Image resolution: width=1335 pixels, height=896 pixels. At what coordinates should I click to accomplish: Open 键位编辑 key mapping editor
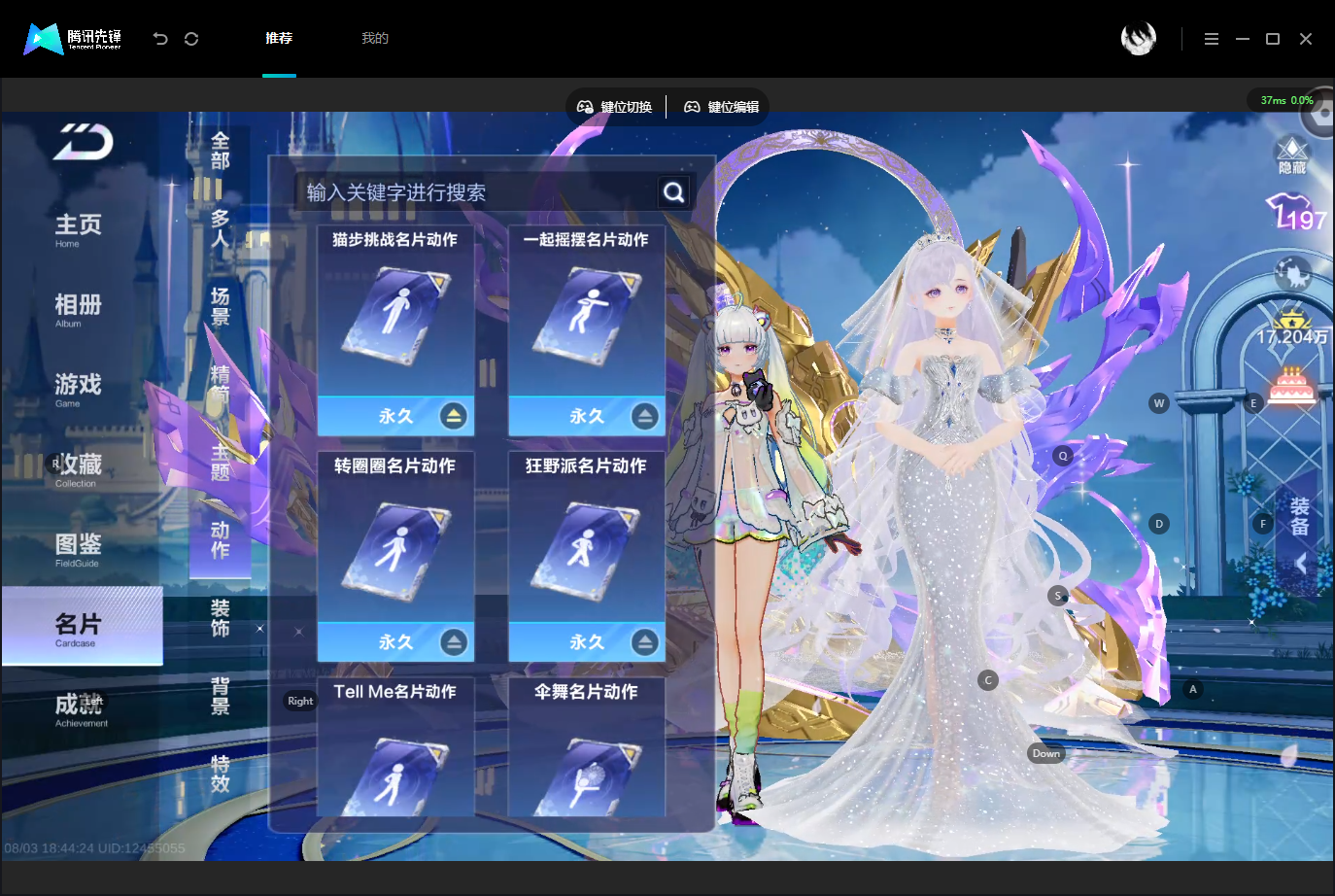pyautogui.click(x=722, y=107)
